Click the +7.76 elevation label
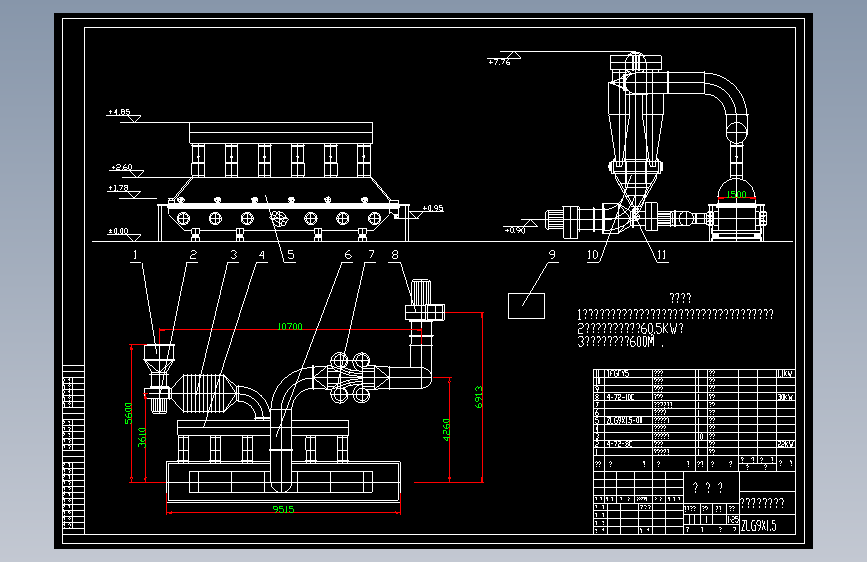 499,63
